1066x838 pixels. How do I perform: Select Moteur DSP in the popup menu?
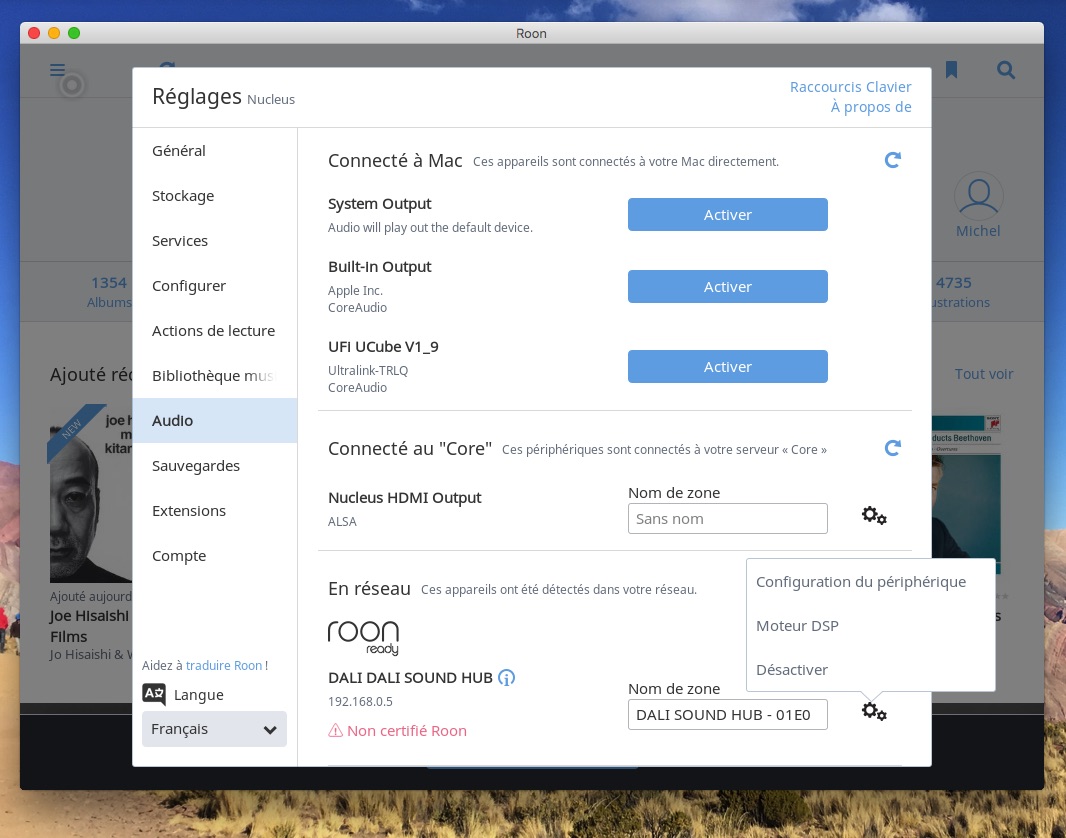pyautogui.click(x=870, y=625)
